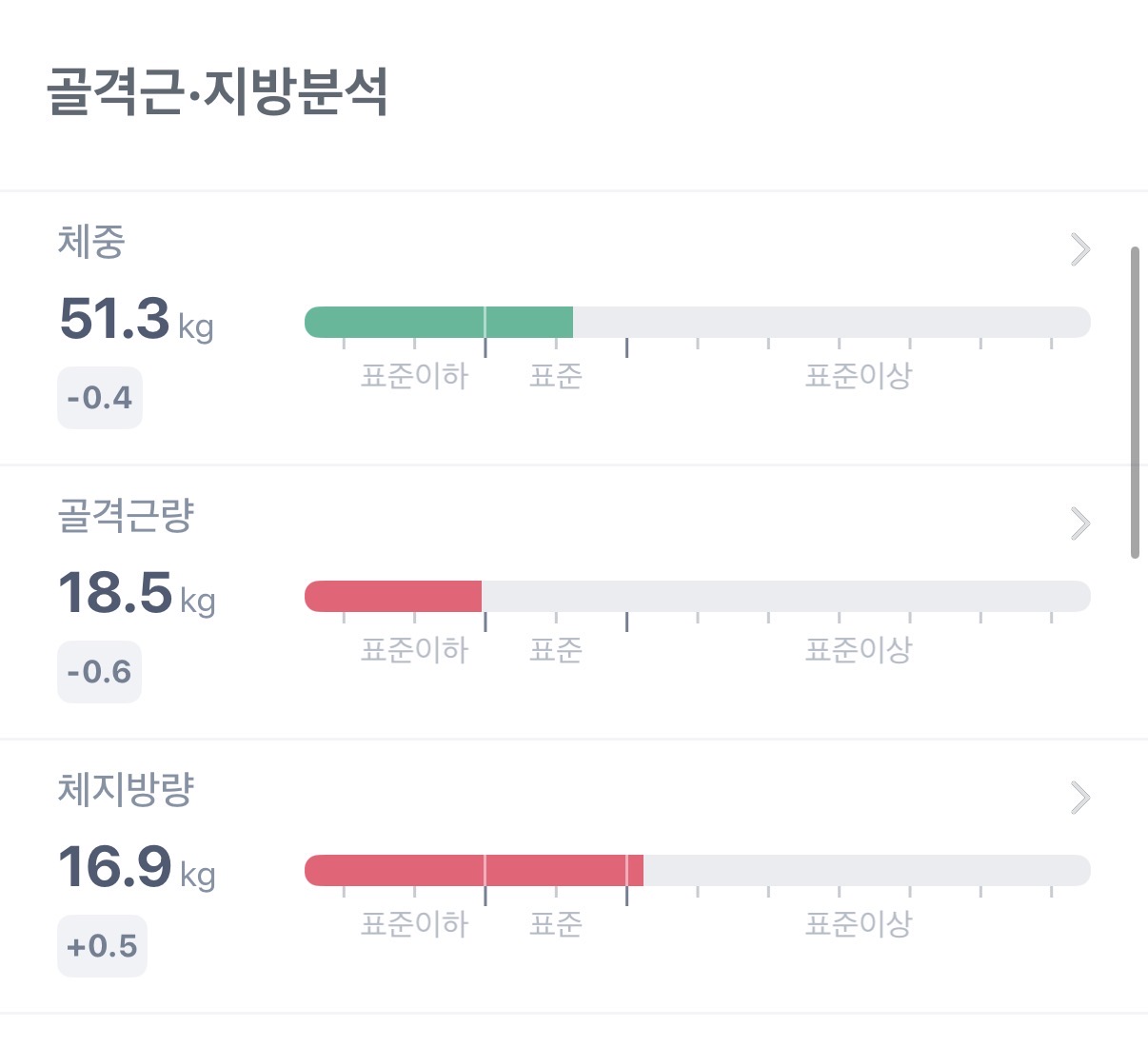The height and width of the screenshot is (1047, 1148).
Task: Tap the 16.9 kg body fat value
Action: pos(137,867)
